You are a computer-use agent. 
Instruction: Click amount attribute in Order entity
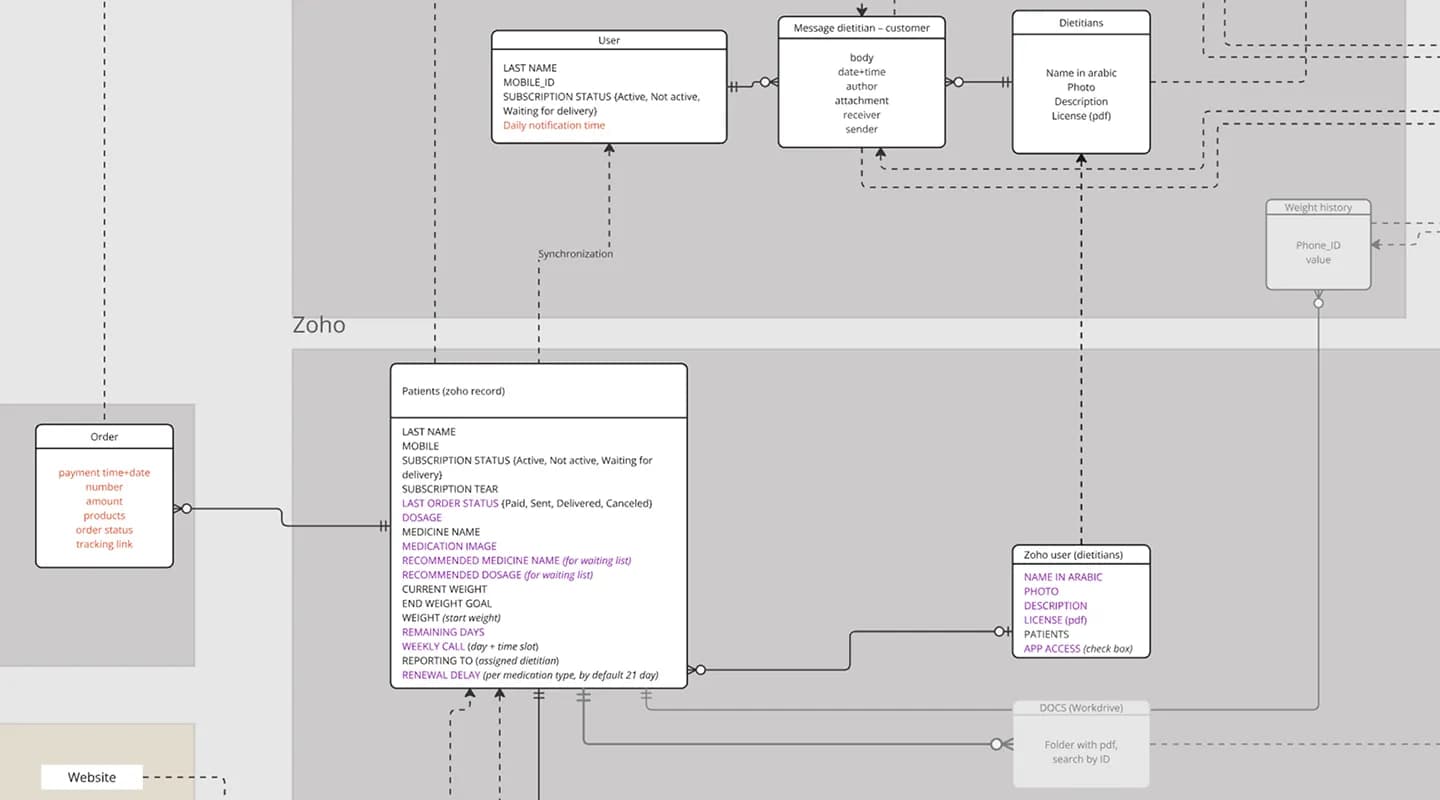pos(104,501)
